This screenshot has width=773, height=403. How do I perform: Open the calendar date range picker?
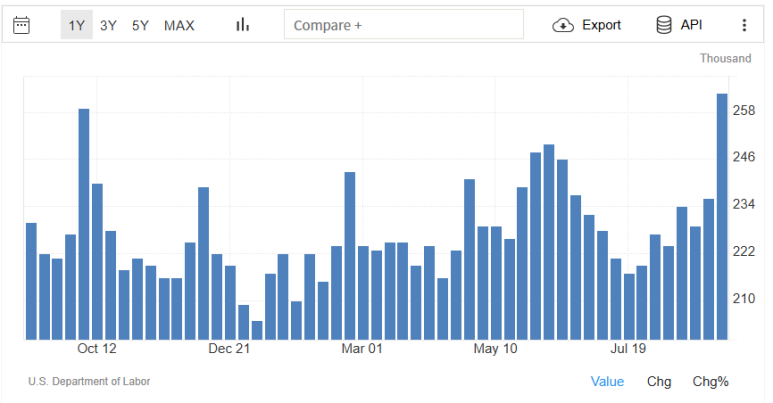pos(21,25)
